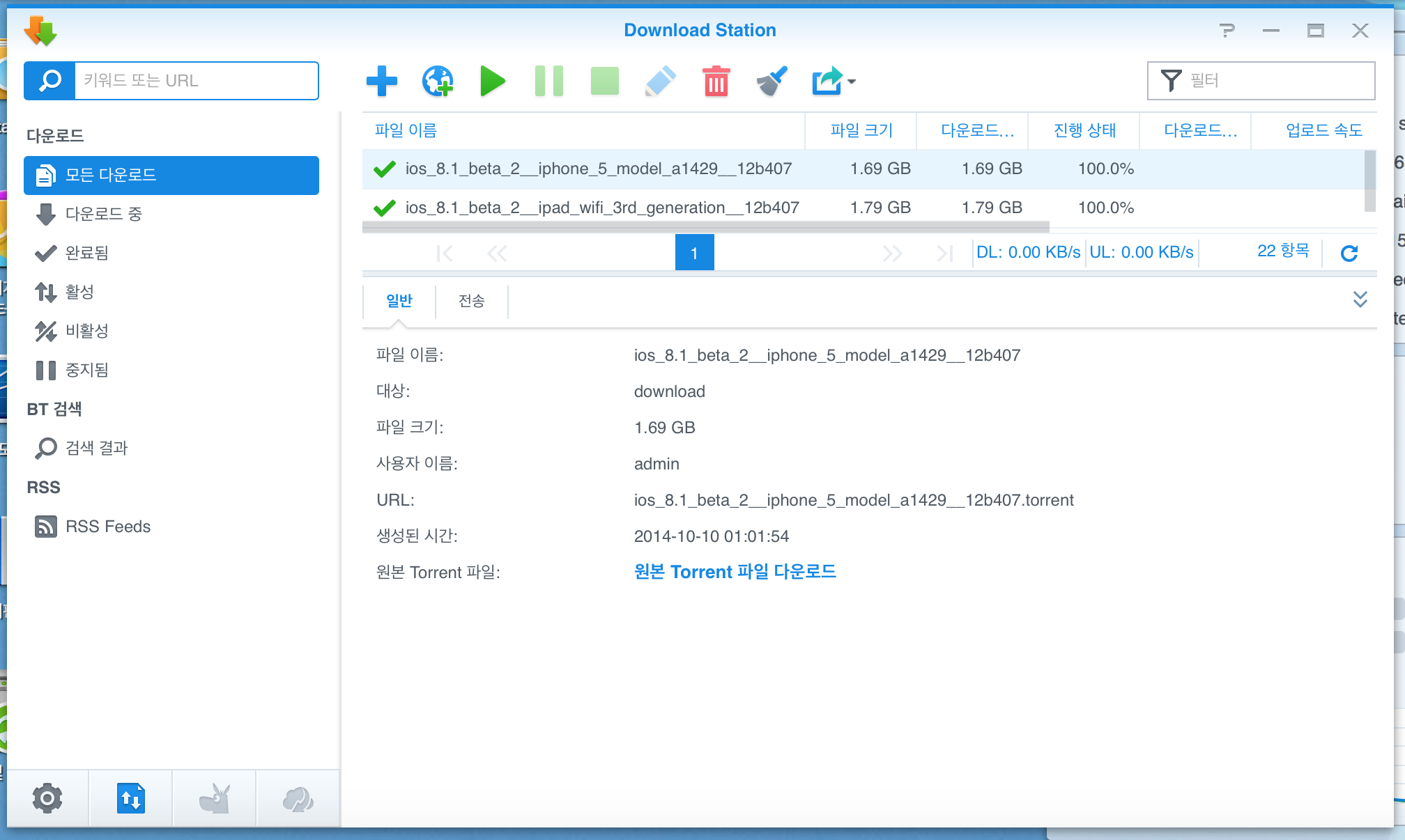This screenshot has width=1405, height=840.
Task: Click the 22 항목 item count
Action: [x=1283, y=251]
